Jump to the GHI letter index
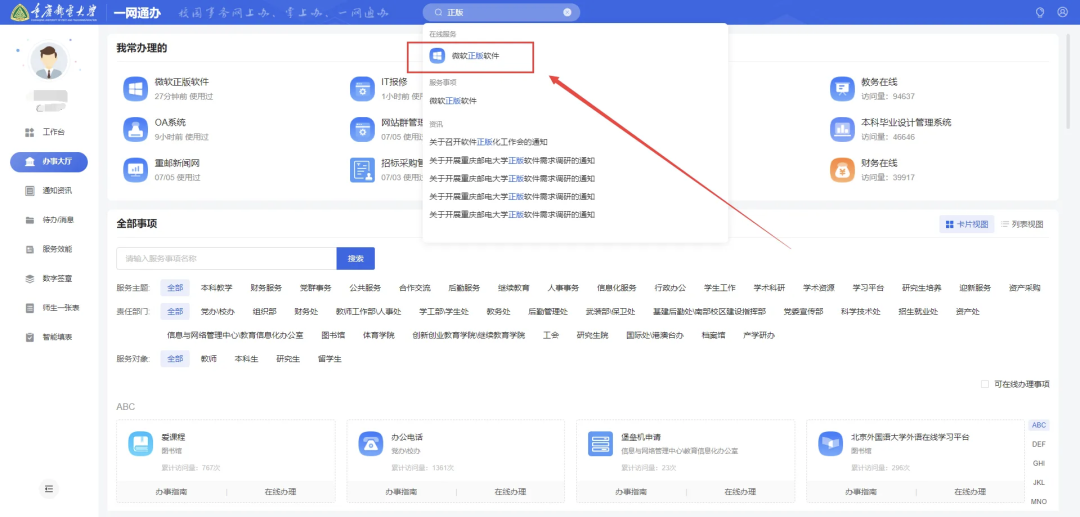Image resolution: width=1080 pixels, height=517 pixels. (x=1039, y=463)
